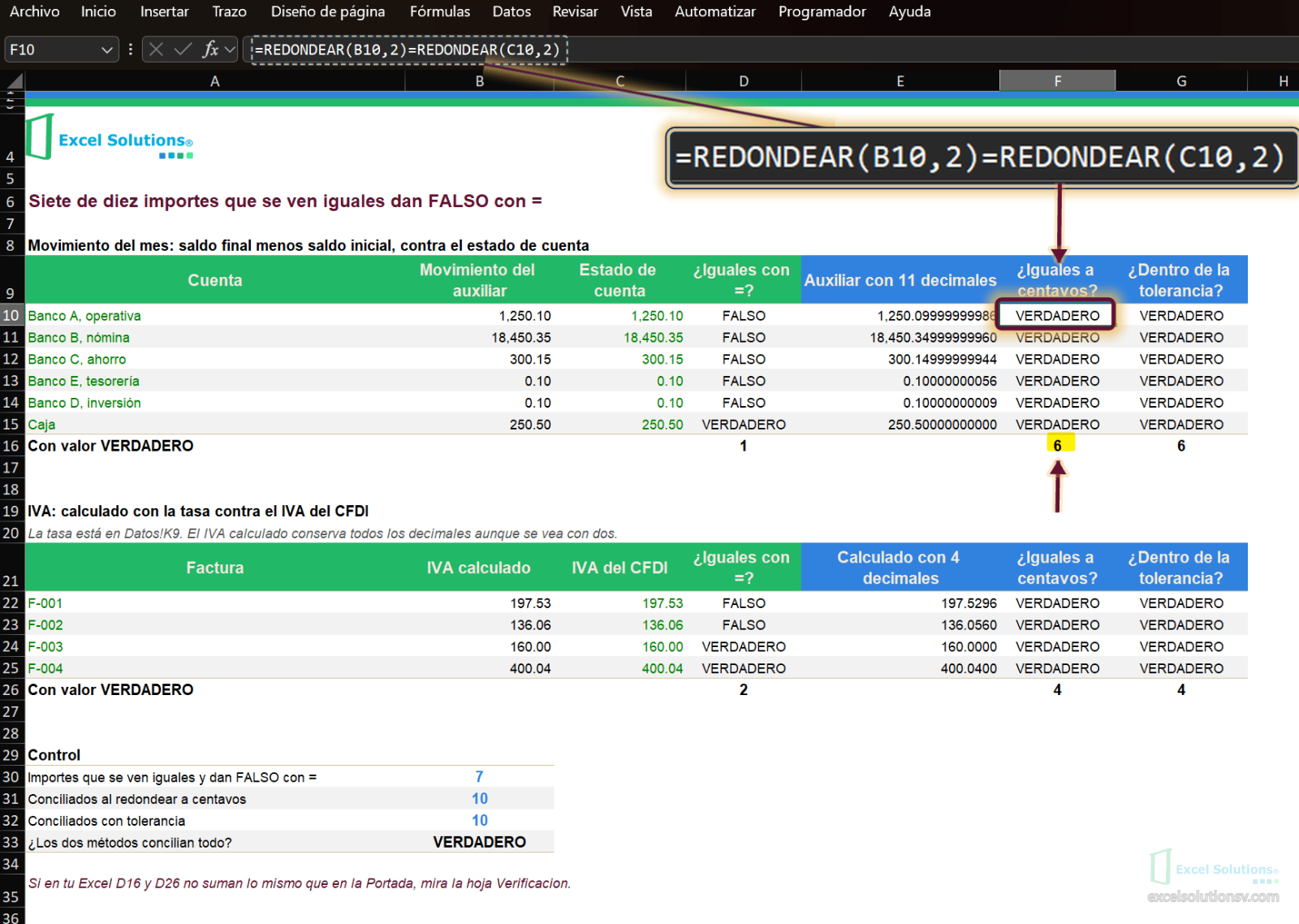
Task: Open the Vista tab
Action: (x=637, y=11)
